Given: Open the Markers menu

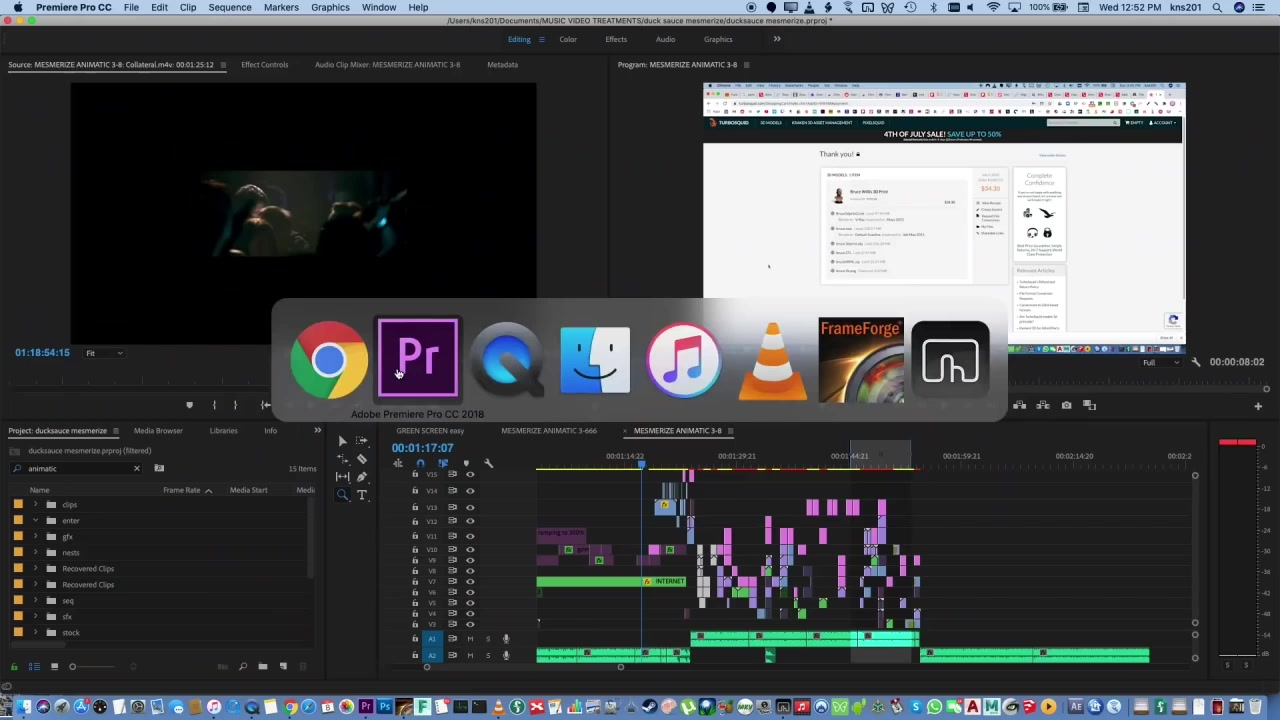Looking at the screenshot, I should [x=281, y=7].
